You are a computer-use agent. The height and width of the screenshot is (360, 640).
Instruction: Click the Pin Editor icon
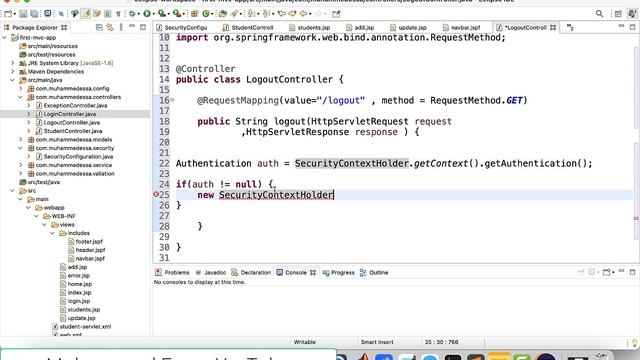tap(336, 14)
